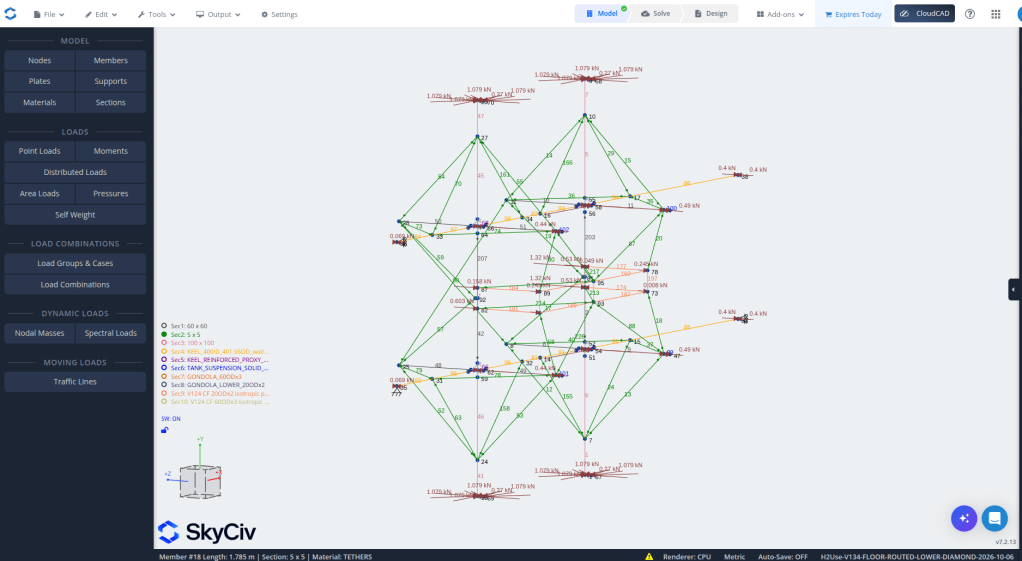This screenshot has height=561, width=1022.
Task: Select node 10 in the model
Action: (x=585, y=116)
